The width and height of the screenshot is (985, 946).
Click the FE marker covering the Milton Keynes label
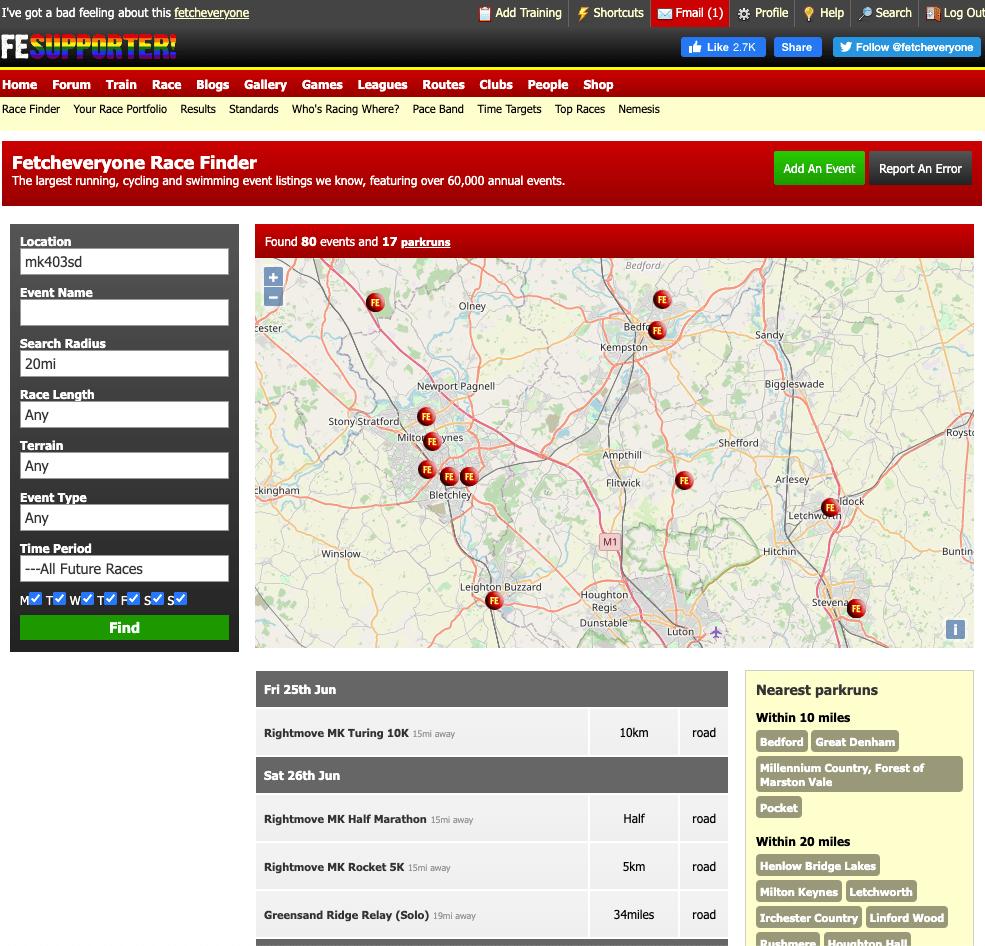click(x=432, y=442)
